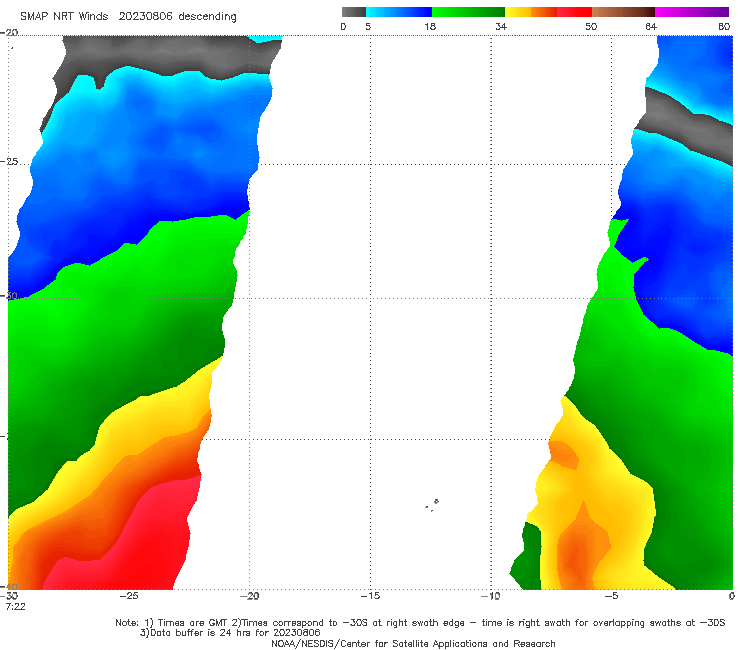Click the longitude label "-25" on bottom axis

point(129,596)
